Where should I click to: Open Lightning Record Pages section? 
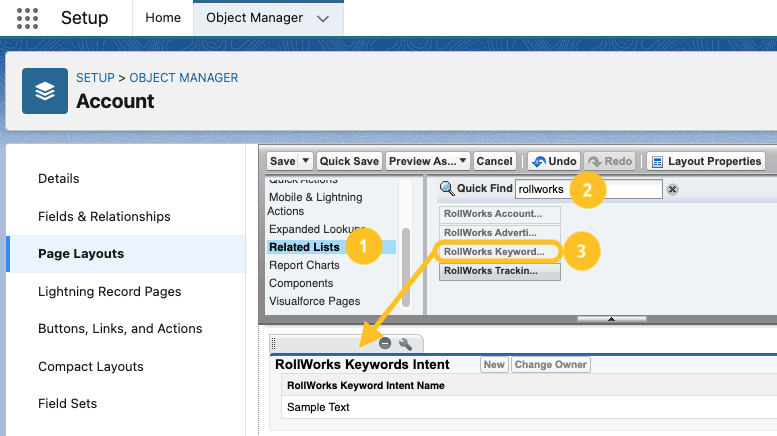[110, 291]
